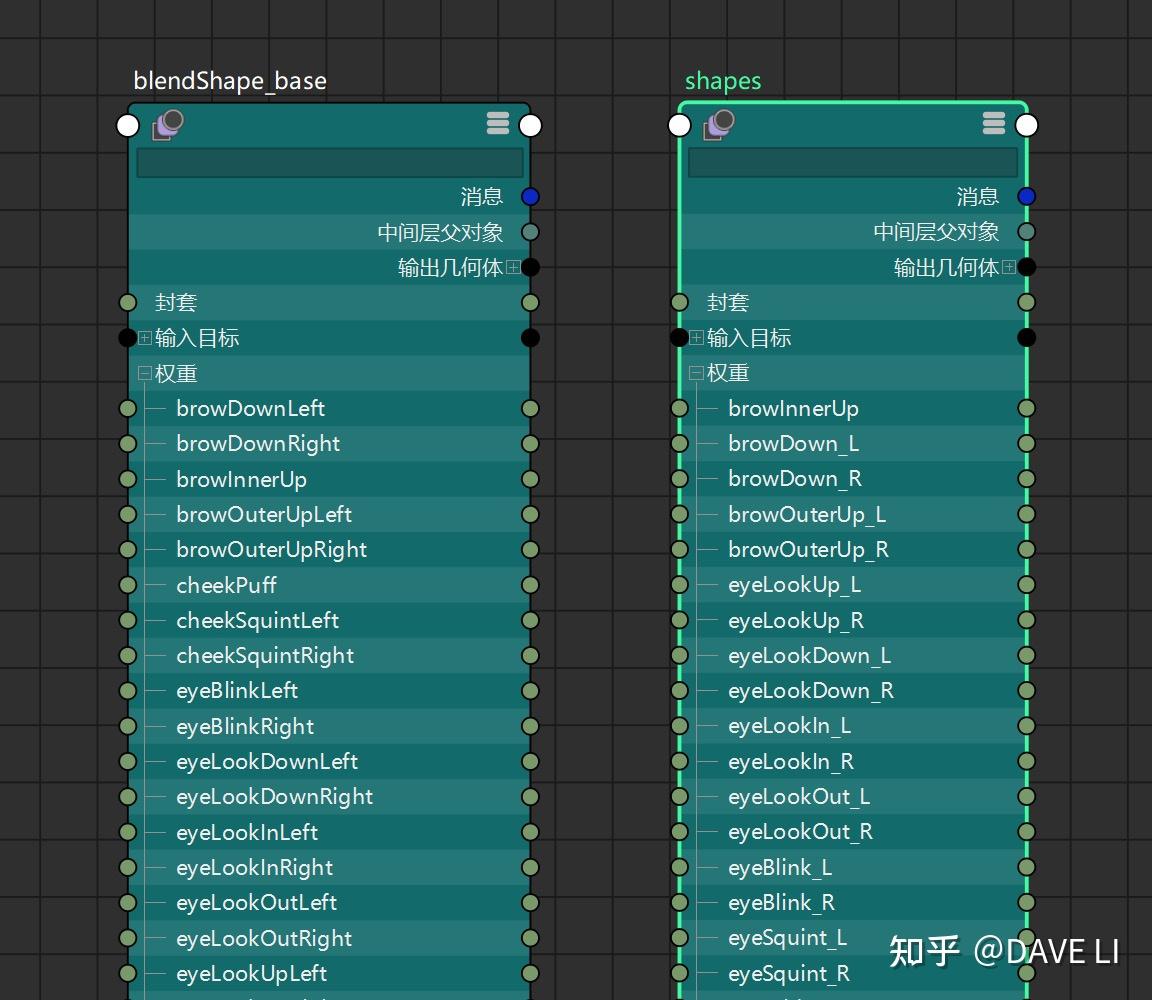Screen dimensions: 1152x1000
Task: Click 封套 input port on blendShape_base
Action: [x=128, y=303]
